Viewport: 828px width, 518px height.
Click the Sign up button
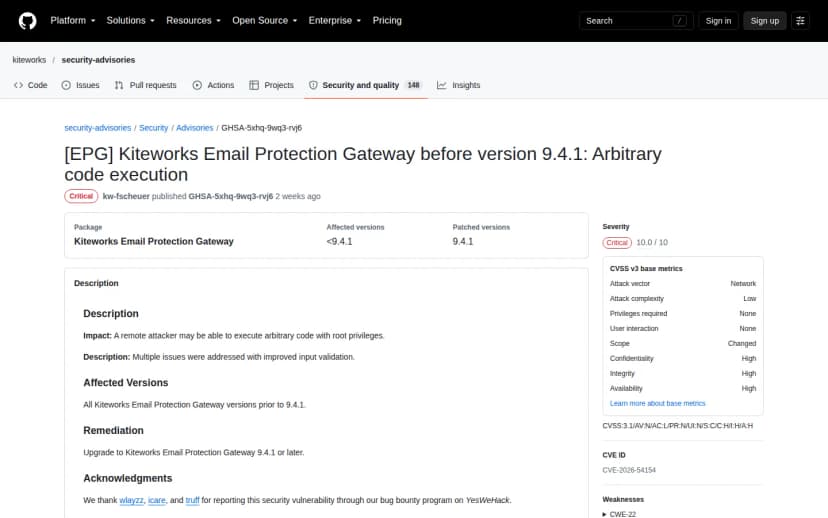click(765, 21)
